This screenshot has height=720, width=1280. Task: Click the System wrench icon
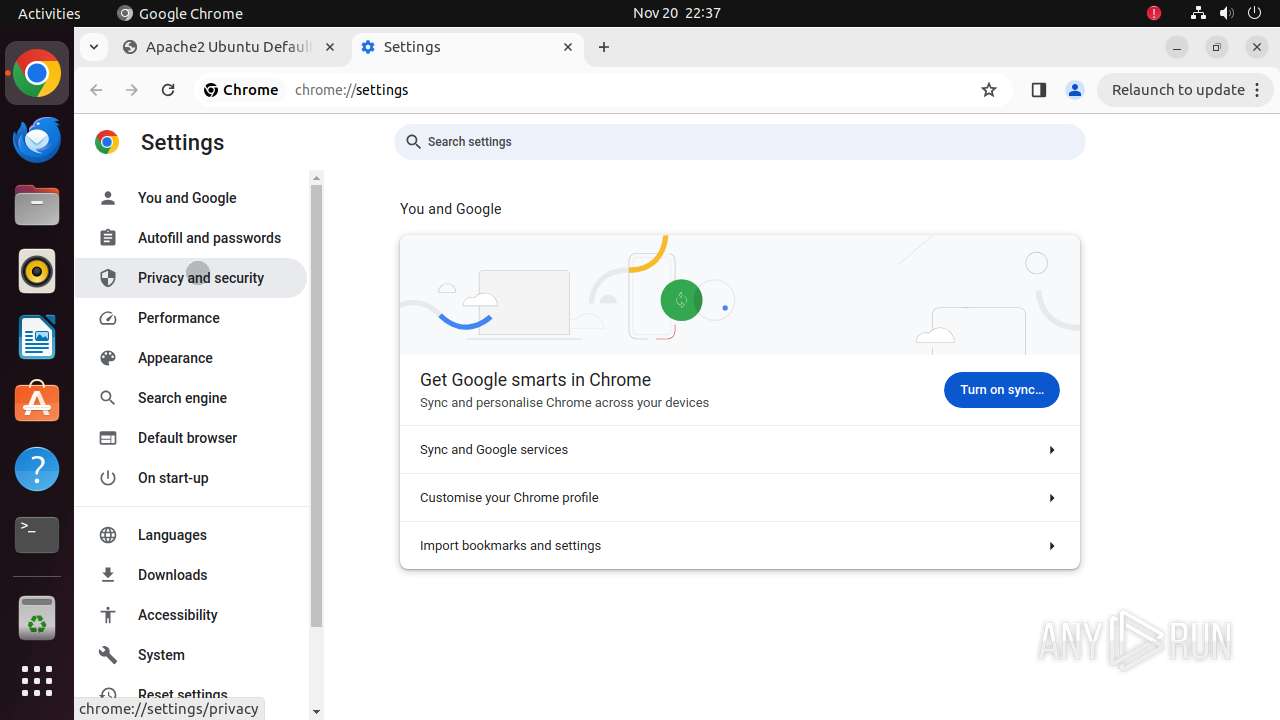coord(108,655)
